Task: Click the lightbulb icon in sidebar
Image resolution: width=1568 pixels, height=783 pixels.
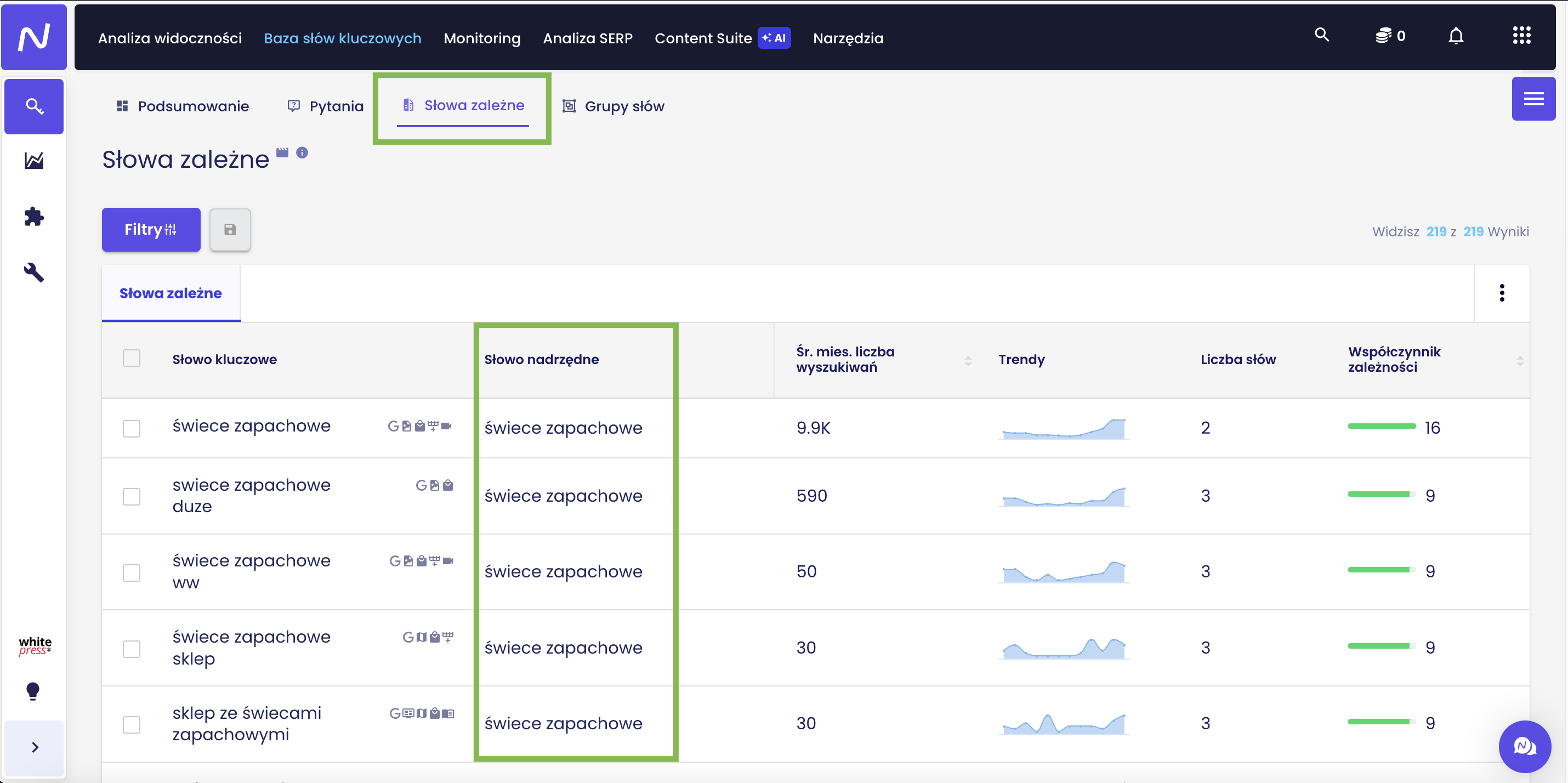Action: [33, 691]
